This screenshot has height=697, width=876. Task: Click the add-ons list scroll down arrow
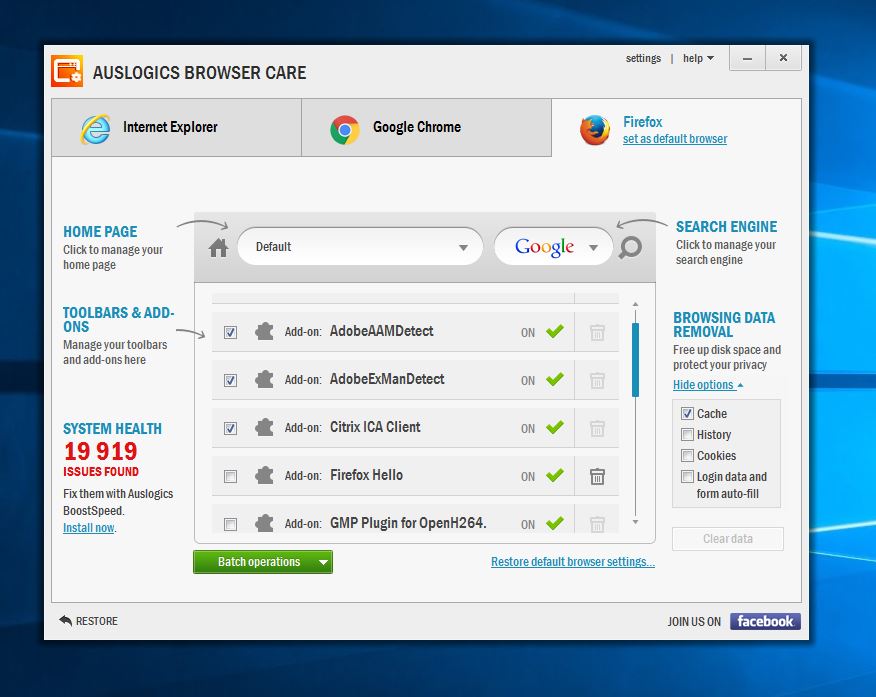635,522
